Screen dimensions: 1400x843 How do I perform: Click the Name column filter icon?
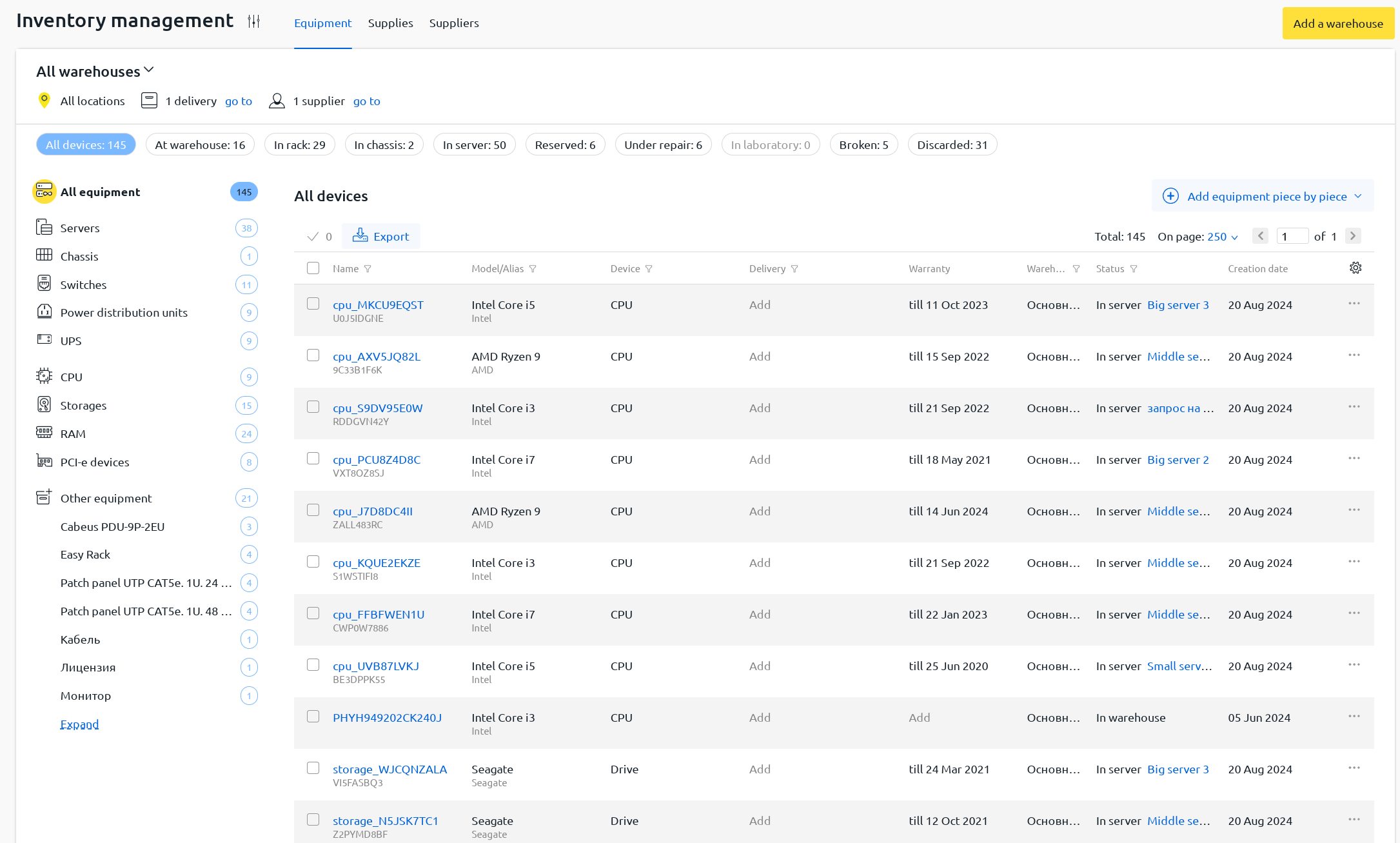click(368, 269)
